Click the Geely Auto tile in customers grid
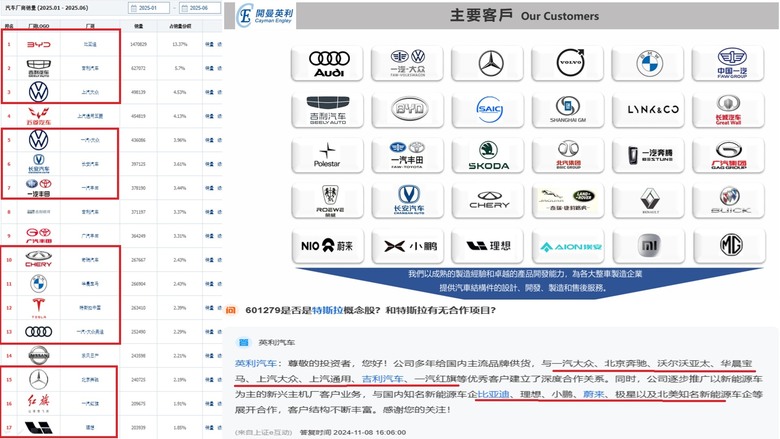This screenshot has height=439, width=780. click(x=327, y=110)
